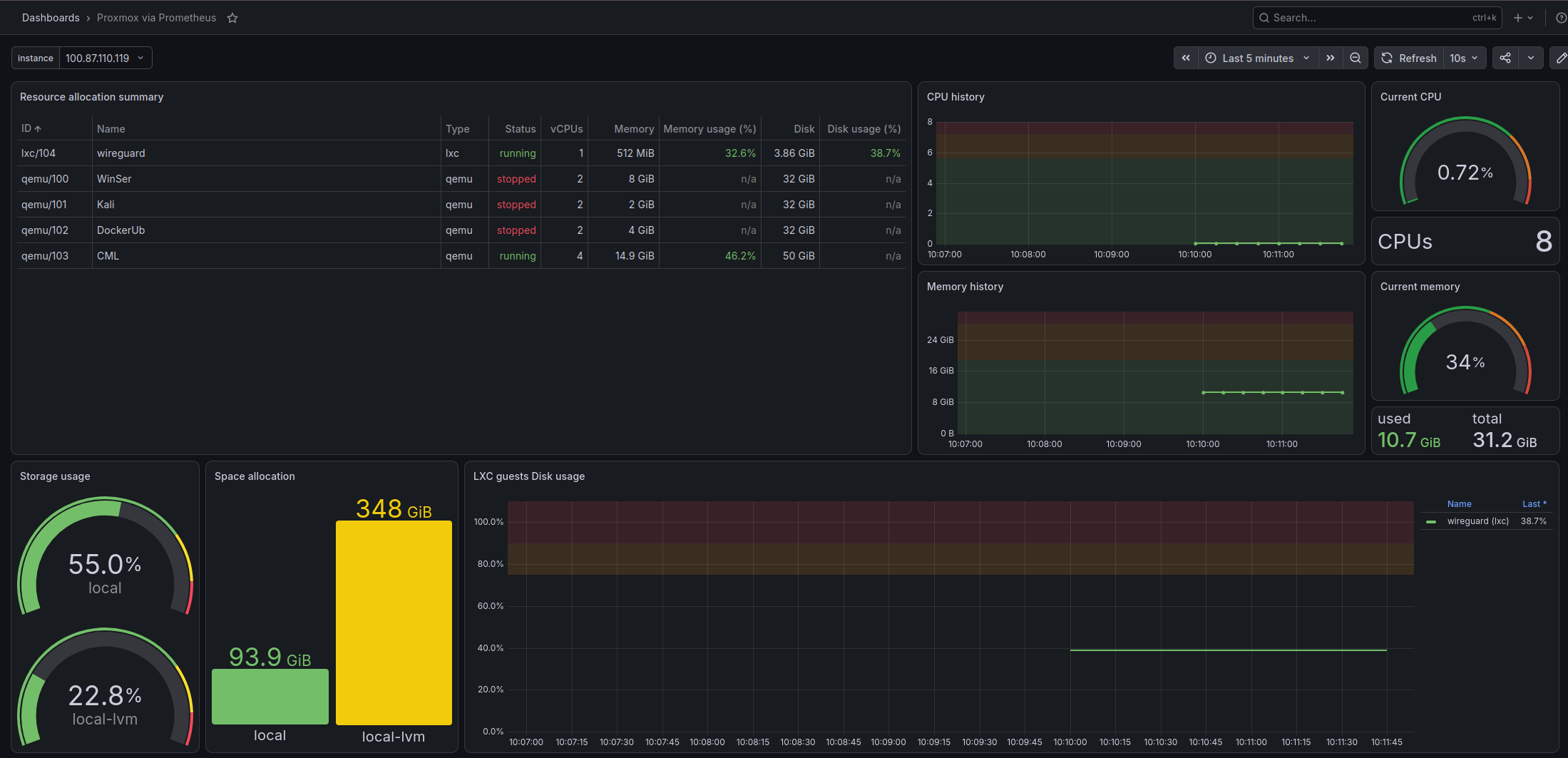Viewport: 1568px width, 758px height.
Task: Open the 10s refresh interval dropdown
Action: click(x=1464, y=58)
